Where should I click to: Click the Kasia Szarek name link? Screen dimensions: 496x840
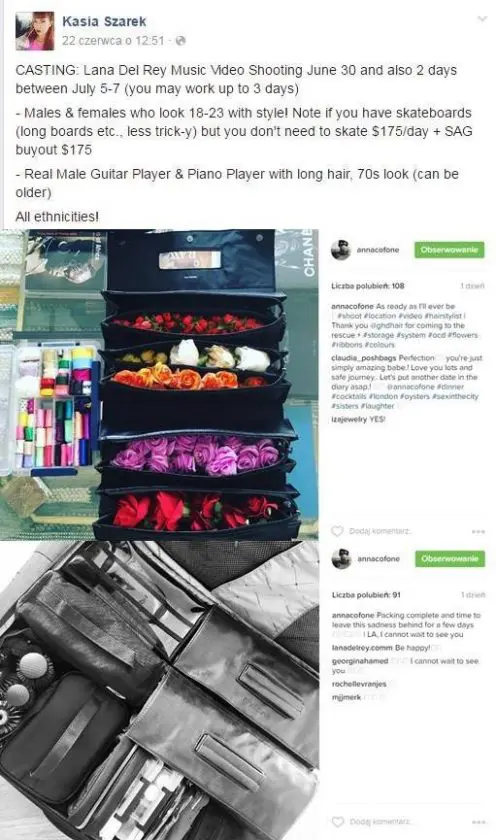[x=104, y=21]
